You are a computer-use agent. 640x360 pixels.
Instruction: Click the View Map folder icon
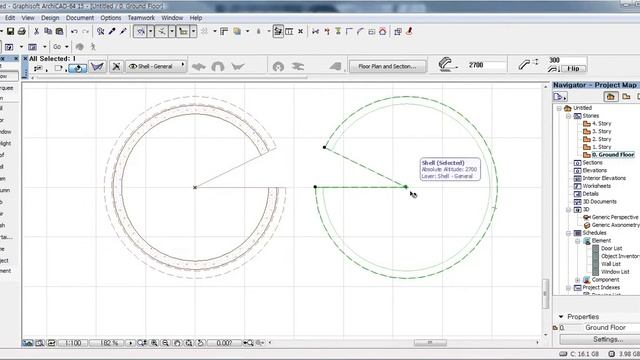tap(626, 97)
